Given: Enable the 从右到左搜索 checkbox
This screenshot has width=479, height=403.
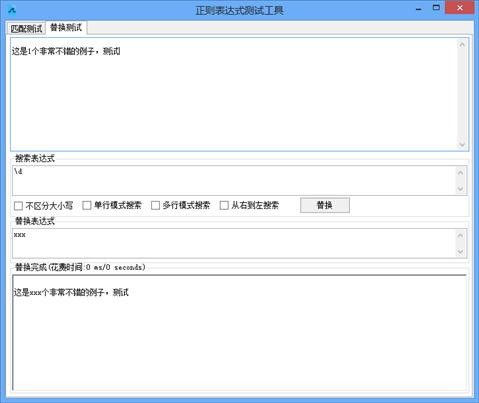Looking at the screenshot, I should point(224,205).
